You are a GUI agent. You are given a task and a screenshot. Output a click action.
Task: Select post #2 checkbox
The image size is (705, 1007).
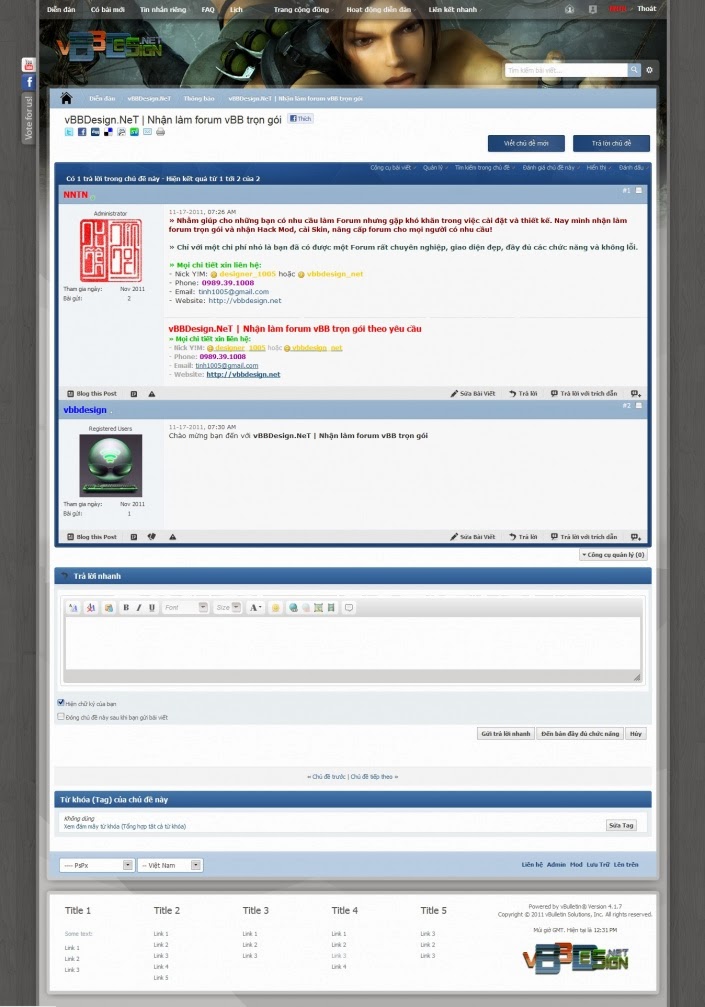(638, 406)
